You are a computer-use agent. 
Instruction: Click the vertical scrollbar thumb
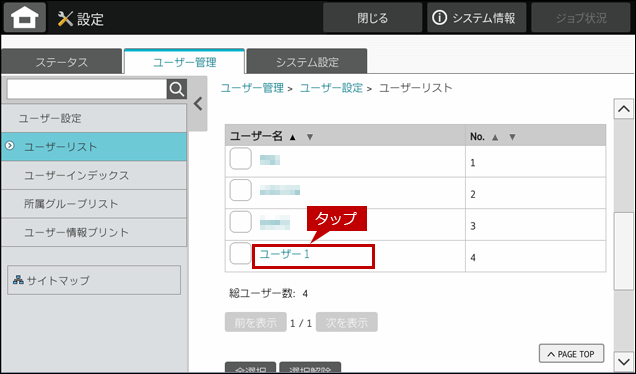pos(623,251)
